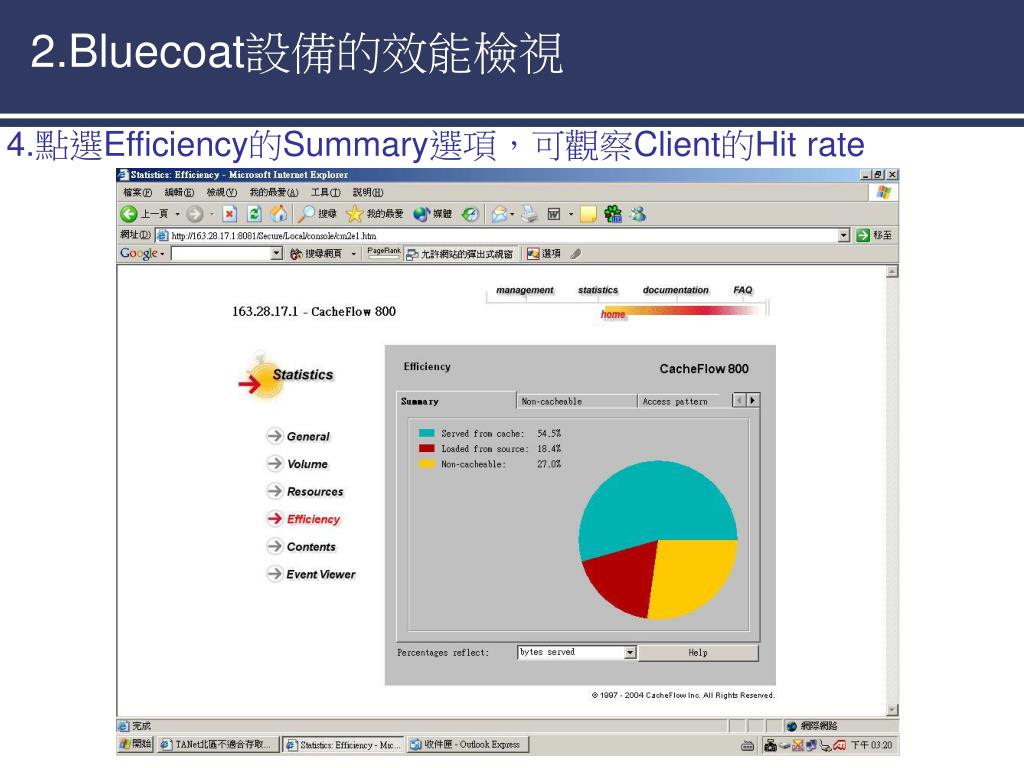
Task: Click the Mail envelope toolbar icon
Action: click(500, 214)
